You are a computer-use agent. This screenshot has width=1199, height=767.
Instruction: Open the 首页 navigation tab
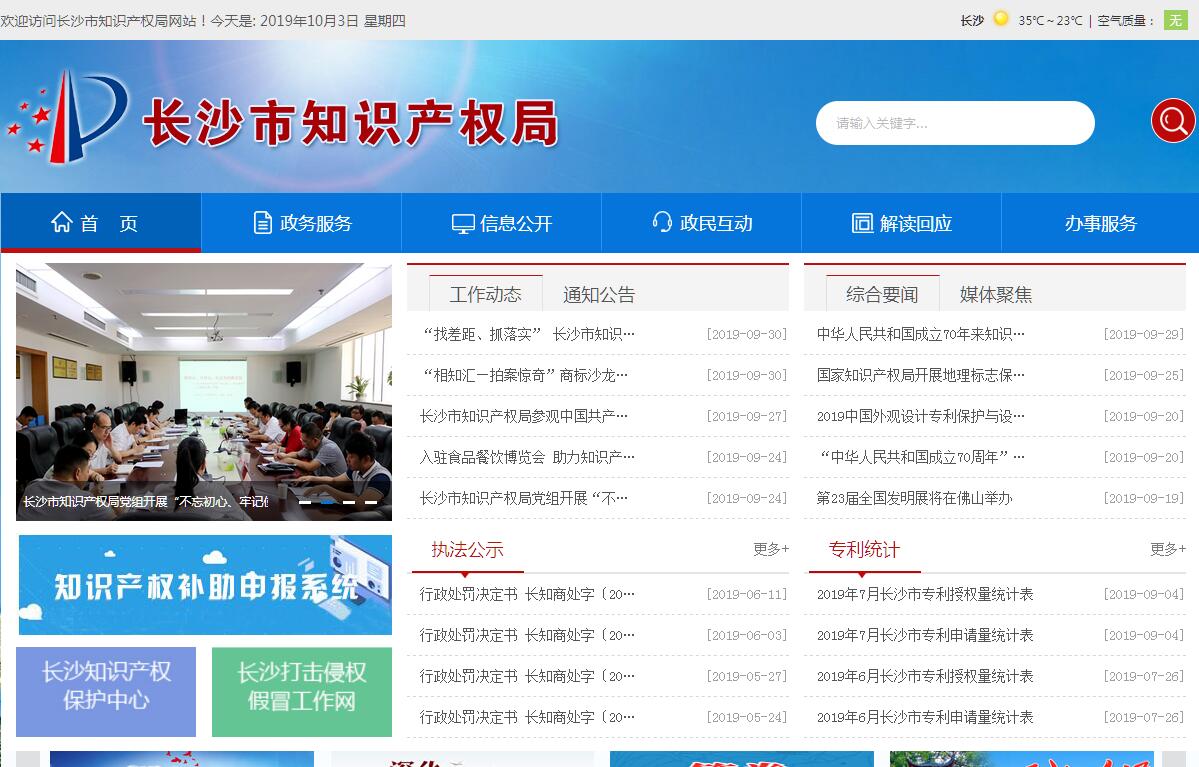pos(101,223)
